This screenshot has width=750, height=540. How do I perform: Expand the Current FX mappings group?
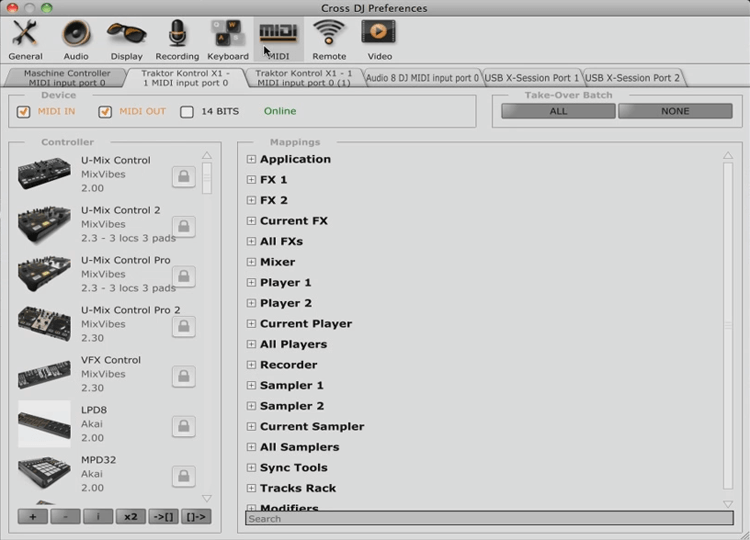coord(251,220)
